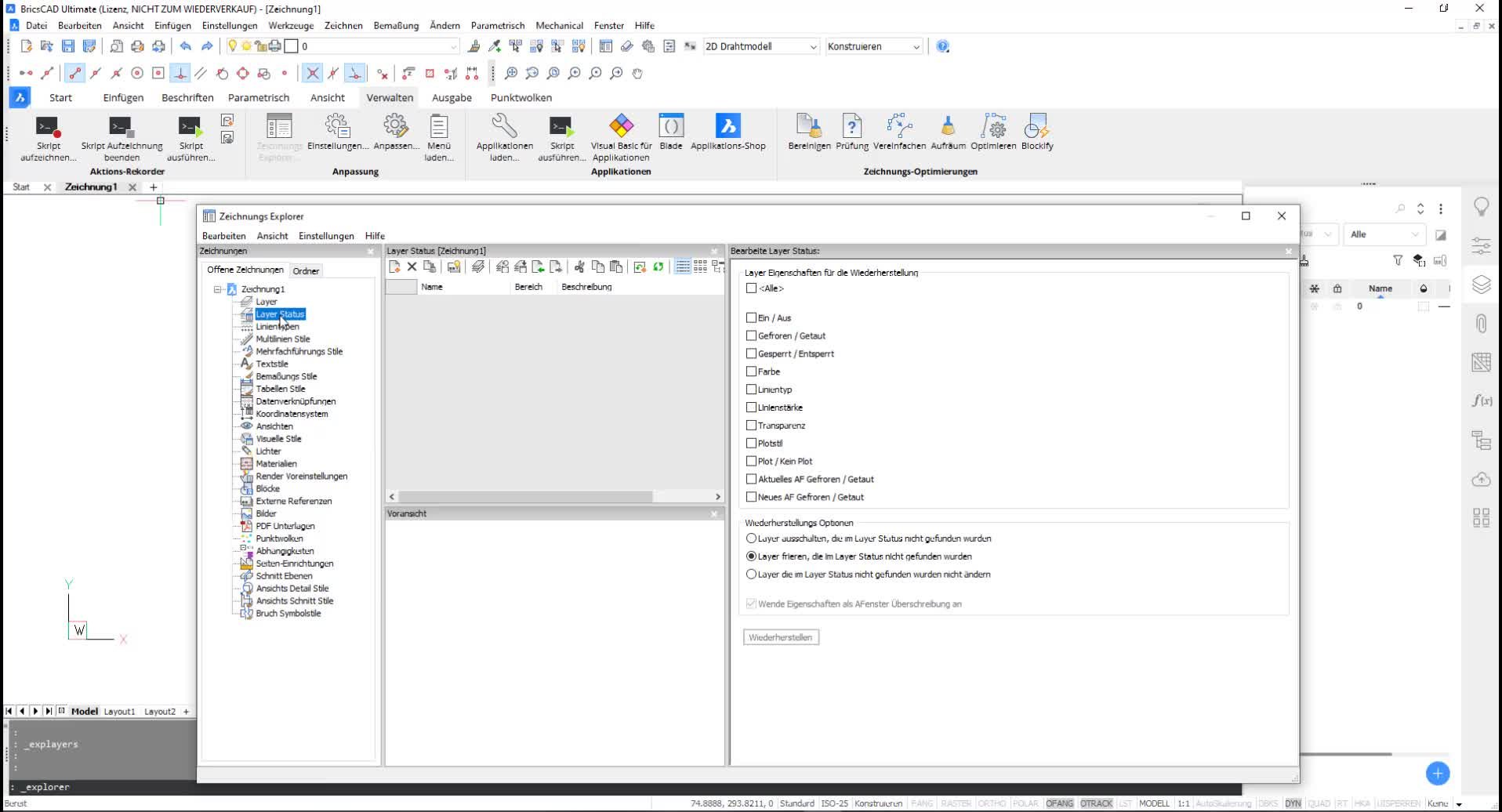
Task: Select Blöcke in explorer tree
Action: coord(267,488)
